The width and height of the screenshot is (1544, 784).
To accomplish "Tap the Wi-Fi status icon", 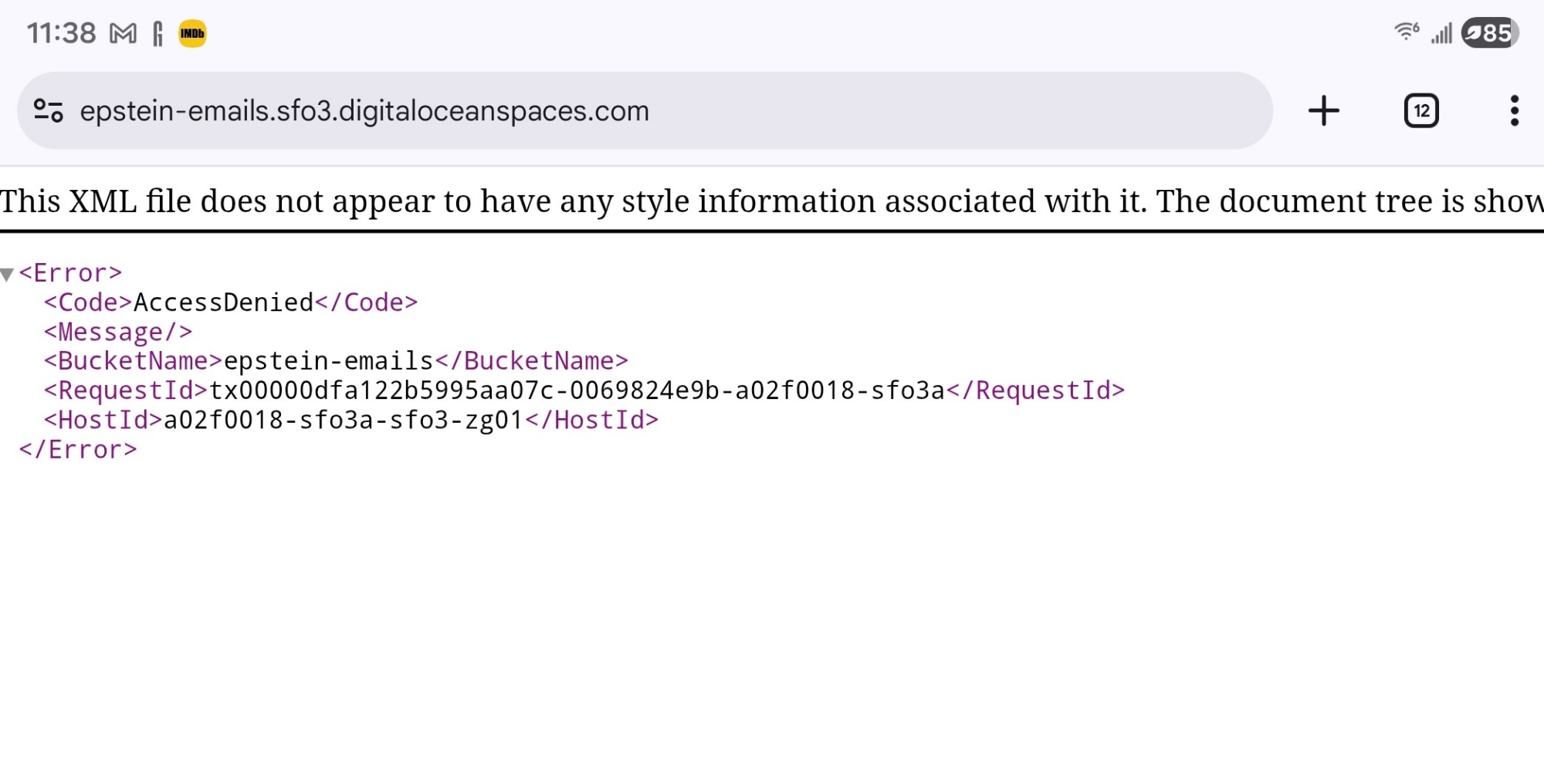I will point(1406,32).
